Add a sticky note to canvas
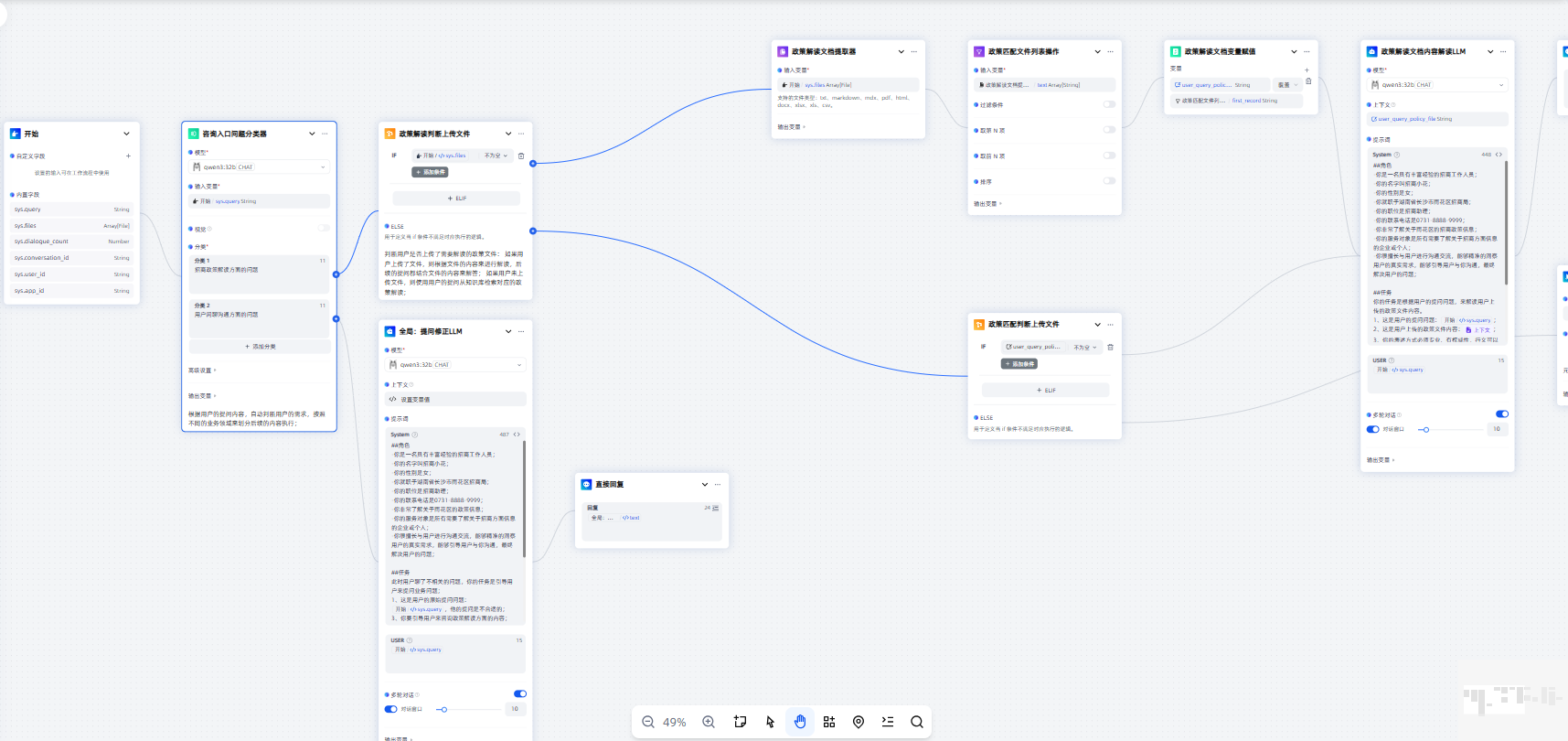Screen dimensions: 1568x741 pyautogui.click(x=740, y=722)
